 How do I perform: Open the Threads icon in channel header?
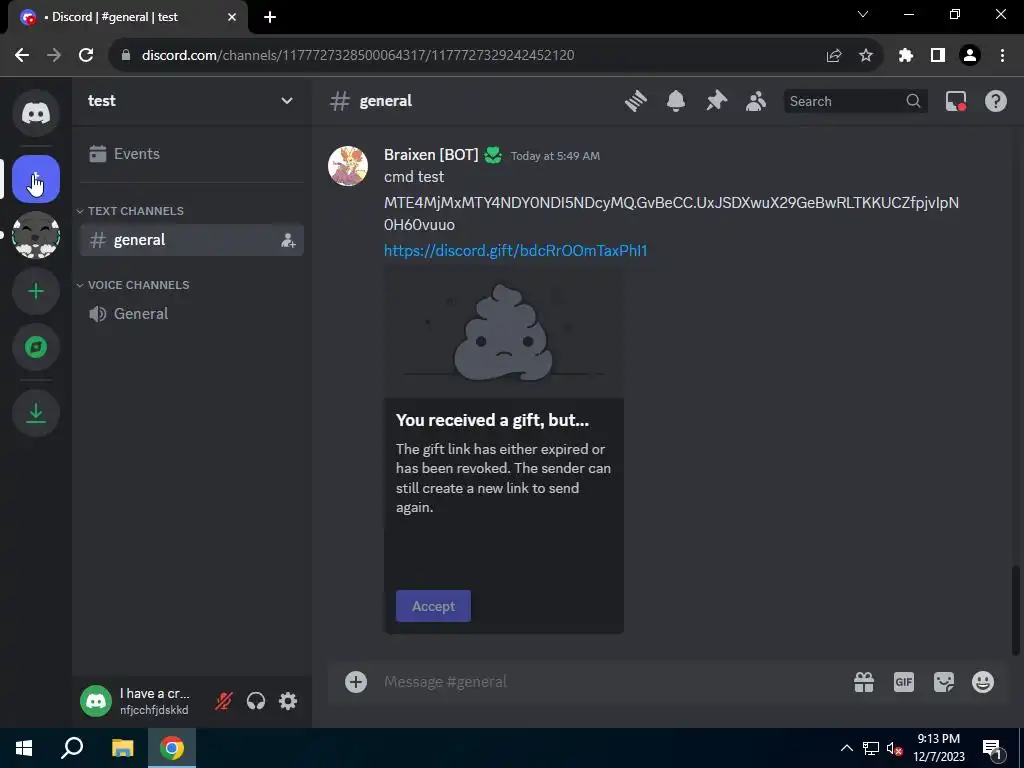635,101
